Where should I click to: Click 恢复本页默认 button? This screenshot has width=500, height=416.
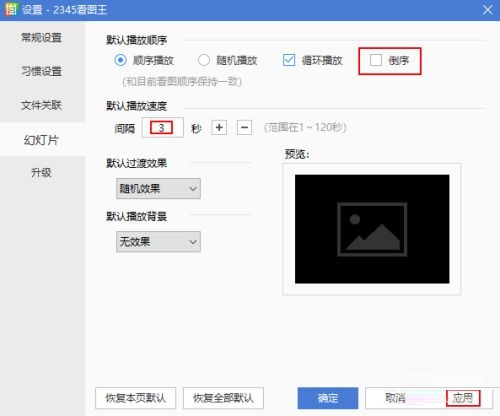[x=135, y=398]
